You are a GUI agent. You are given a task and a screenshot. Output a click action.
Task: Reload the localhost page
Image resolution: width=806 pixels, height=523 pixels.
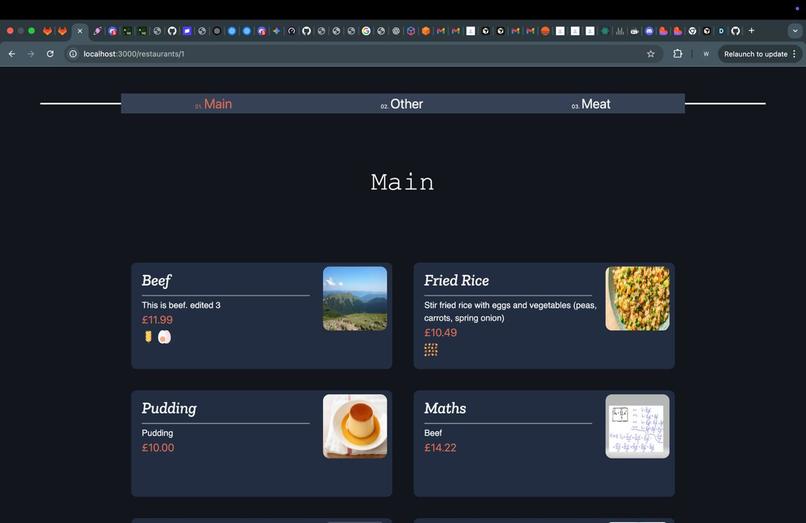(x=50, y=53)
